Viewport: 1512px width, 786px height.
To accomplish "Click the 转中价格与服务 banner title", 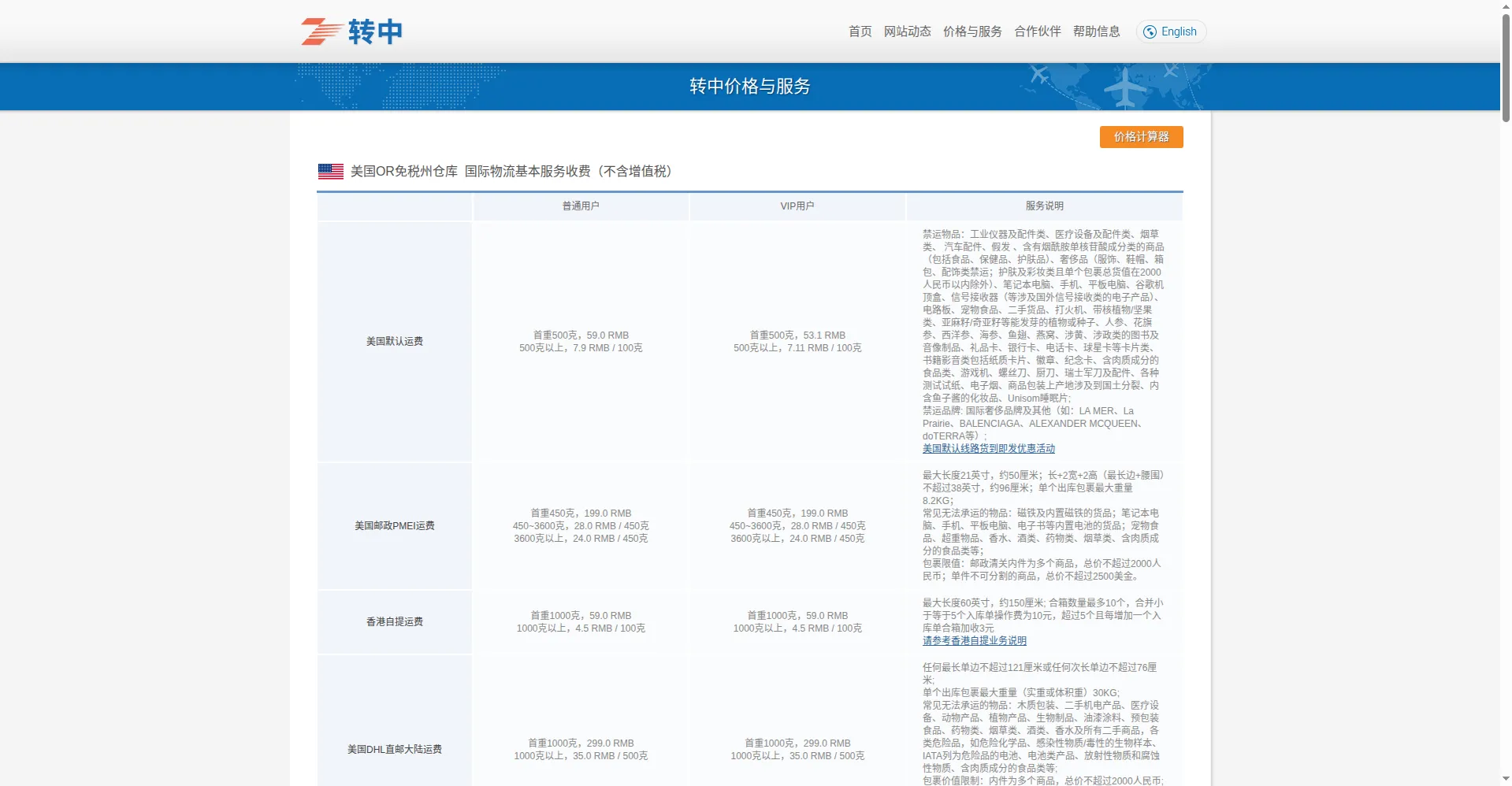I will click(x=750, y=86).
